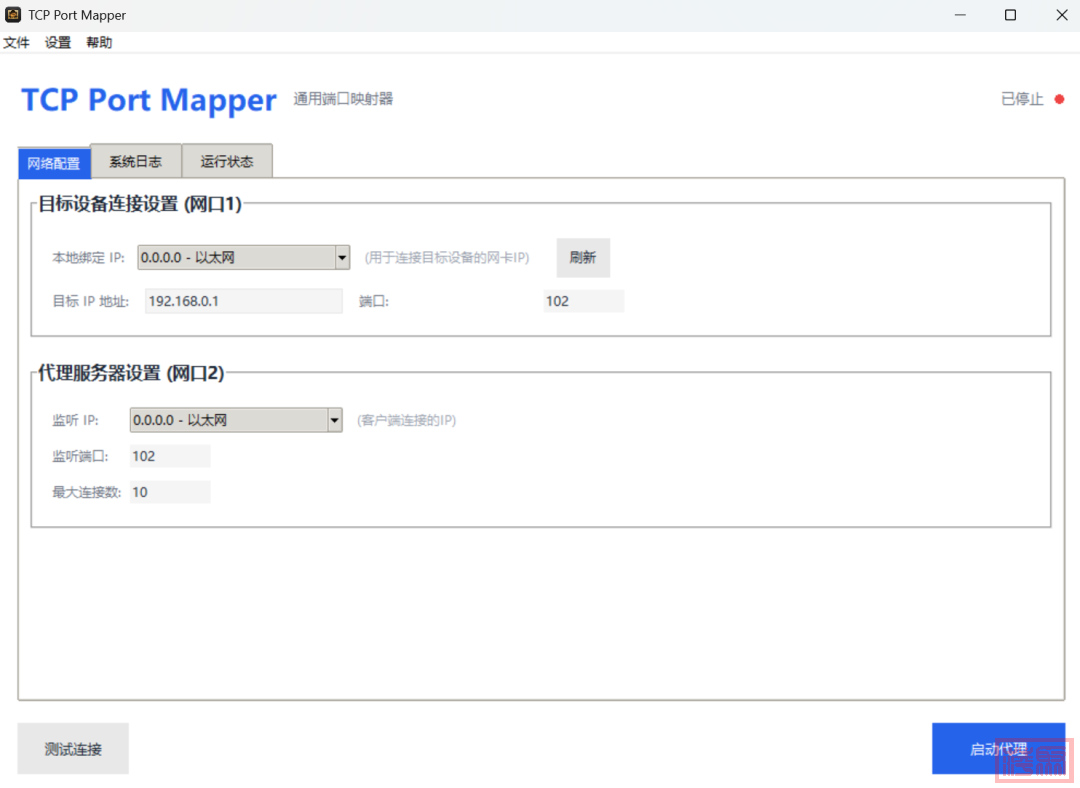Viewport: 1080px width, 788px height.
Task: Click the 监听端口 input field
Action: [x=170, y=456]
